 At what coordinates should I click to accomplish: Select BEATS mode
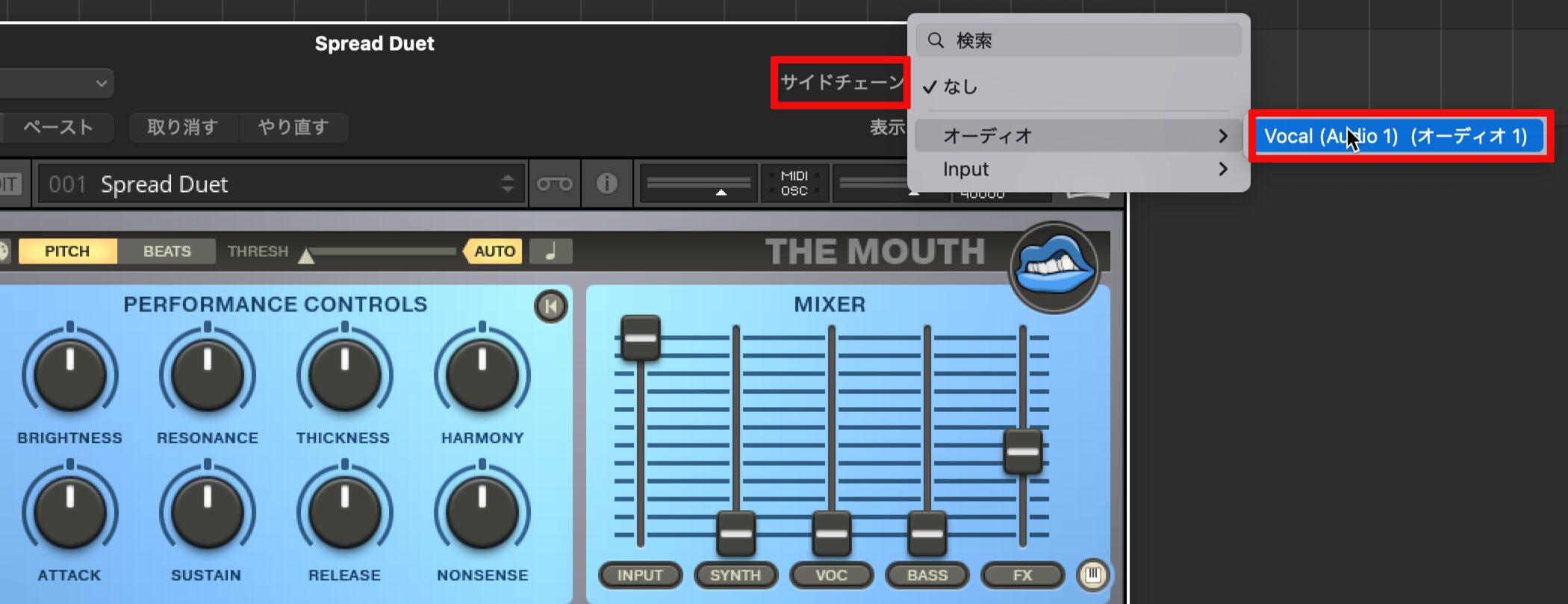pyautogui.click(x=167, y=251)
